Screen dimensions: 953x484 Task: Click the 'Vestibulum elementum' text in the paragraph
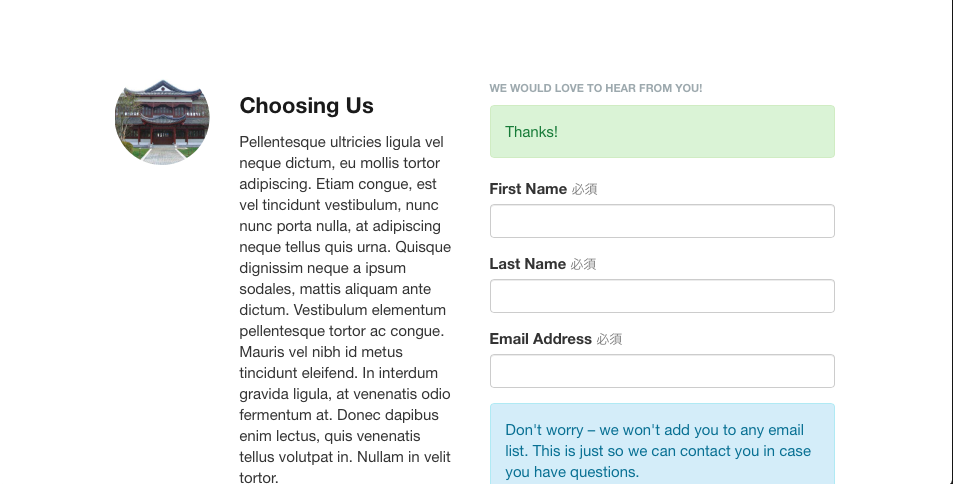[370, 310]
